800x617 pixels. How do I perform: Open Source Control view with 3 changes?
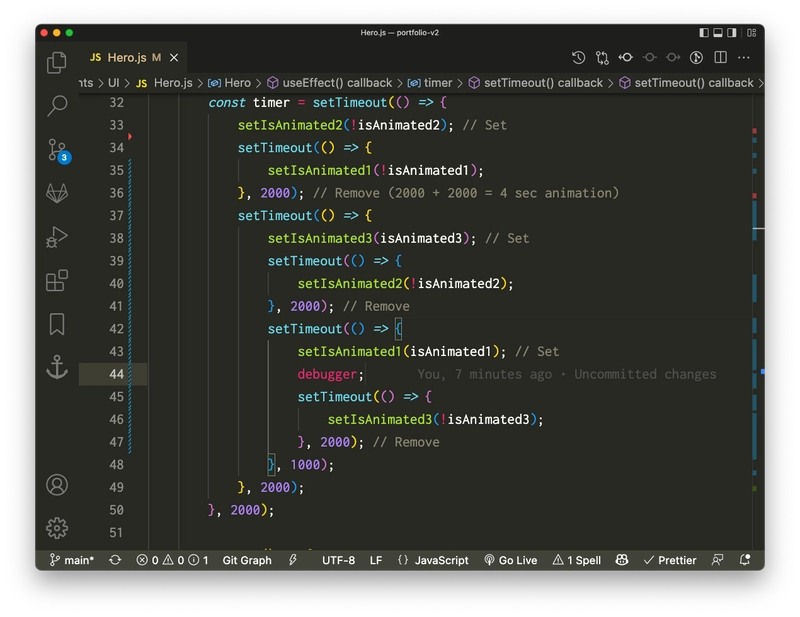(x=58, y=151)
